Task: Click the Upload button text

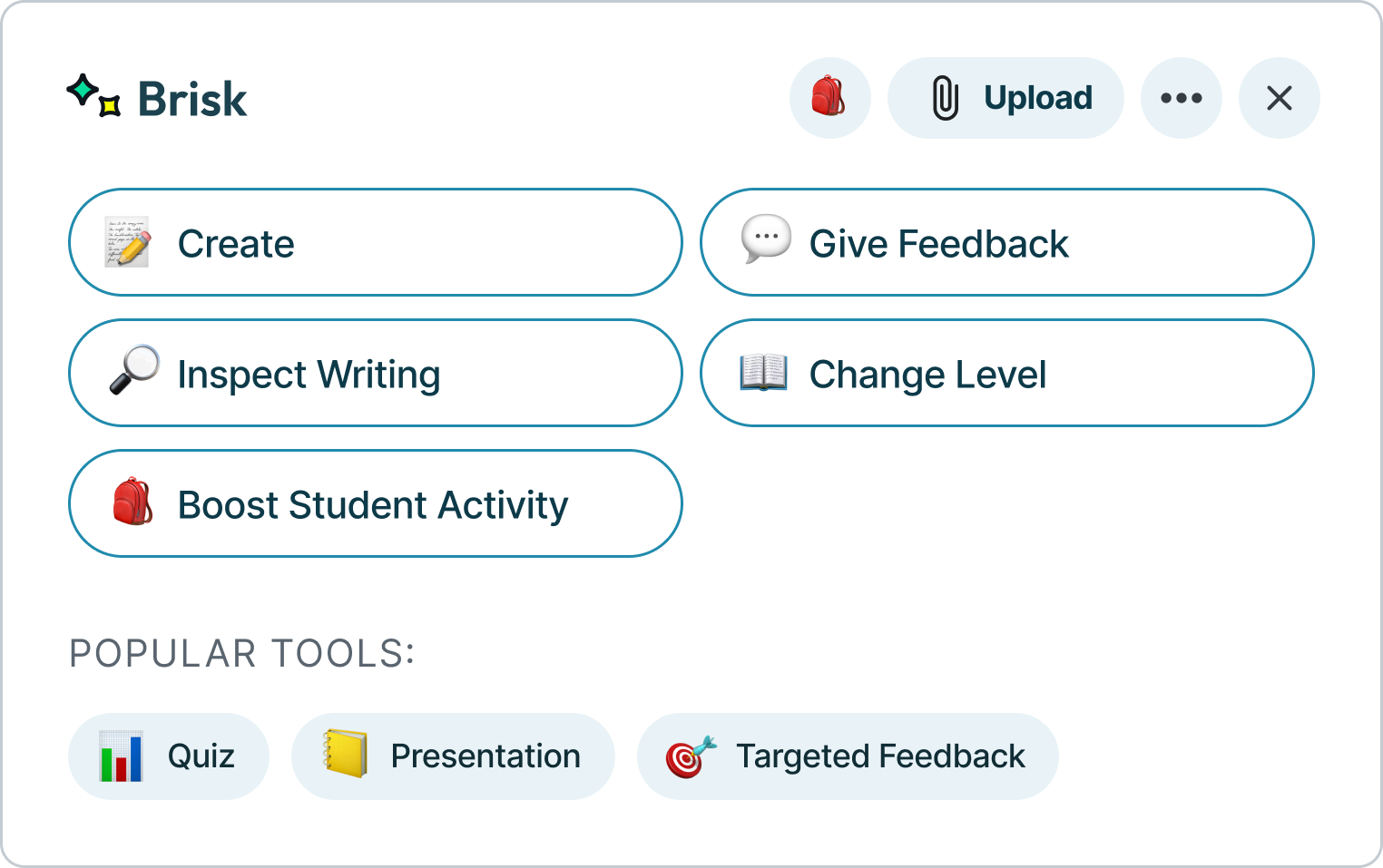Action: pos(1038,98)
